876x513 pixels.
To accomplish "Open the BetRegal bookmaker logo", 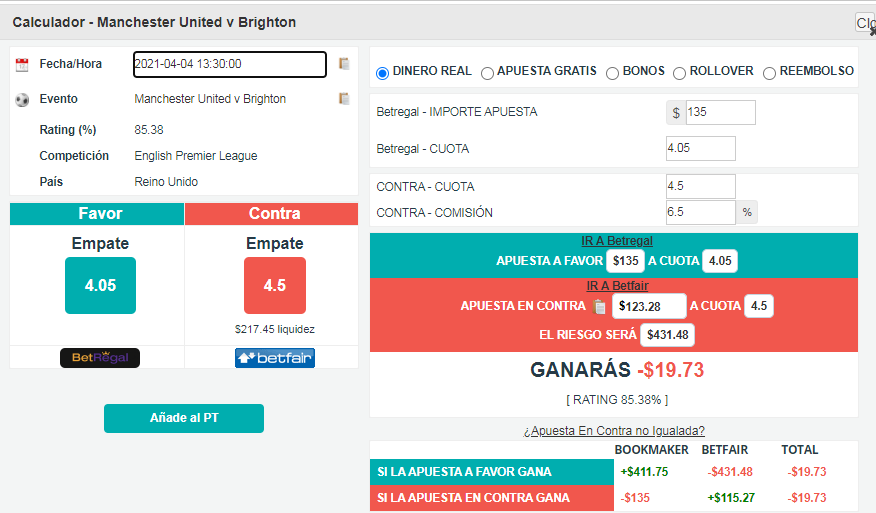I will coord(100,358).
